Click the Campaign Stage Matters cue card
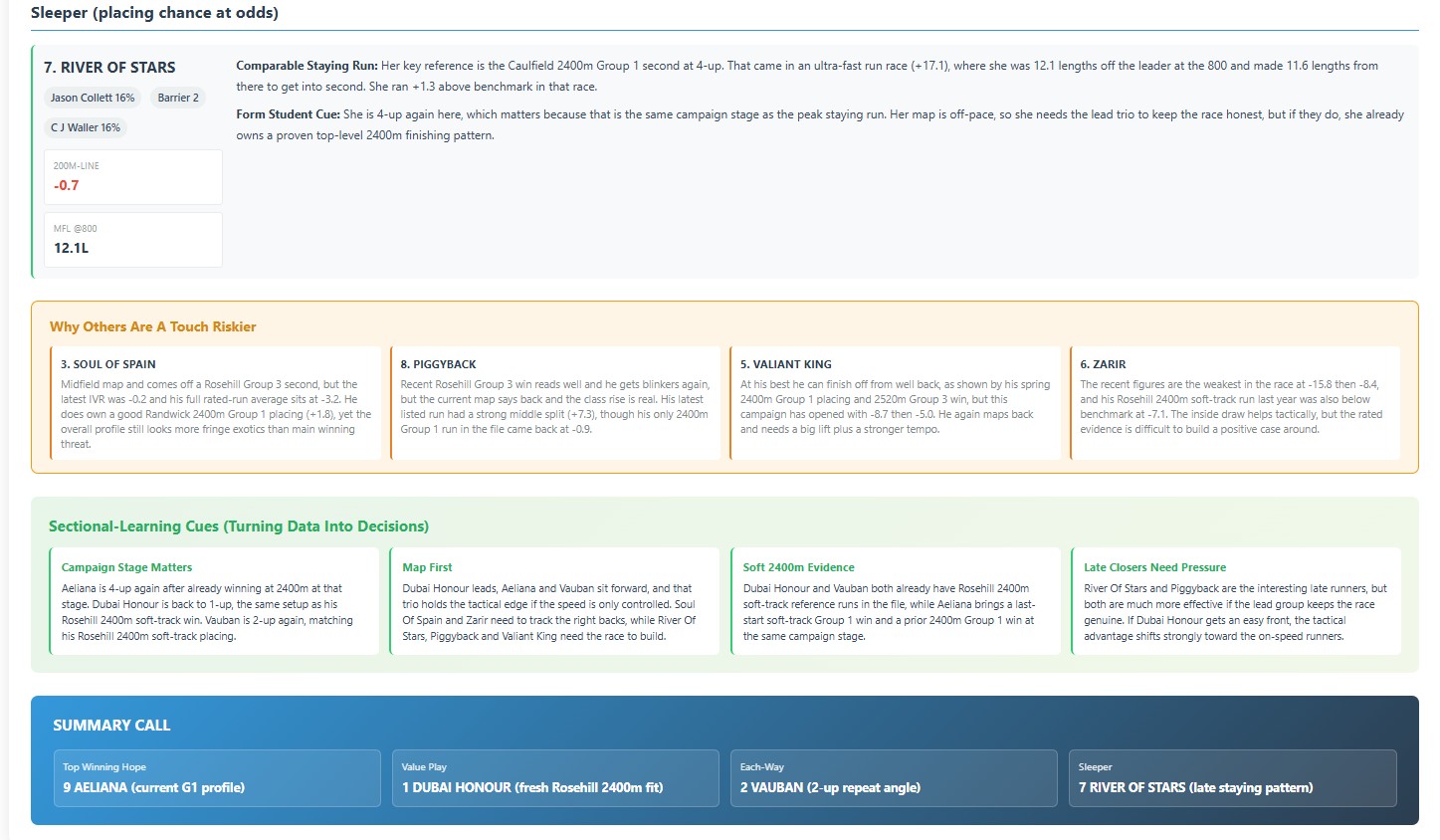 (x=214, y=601)
